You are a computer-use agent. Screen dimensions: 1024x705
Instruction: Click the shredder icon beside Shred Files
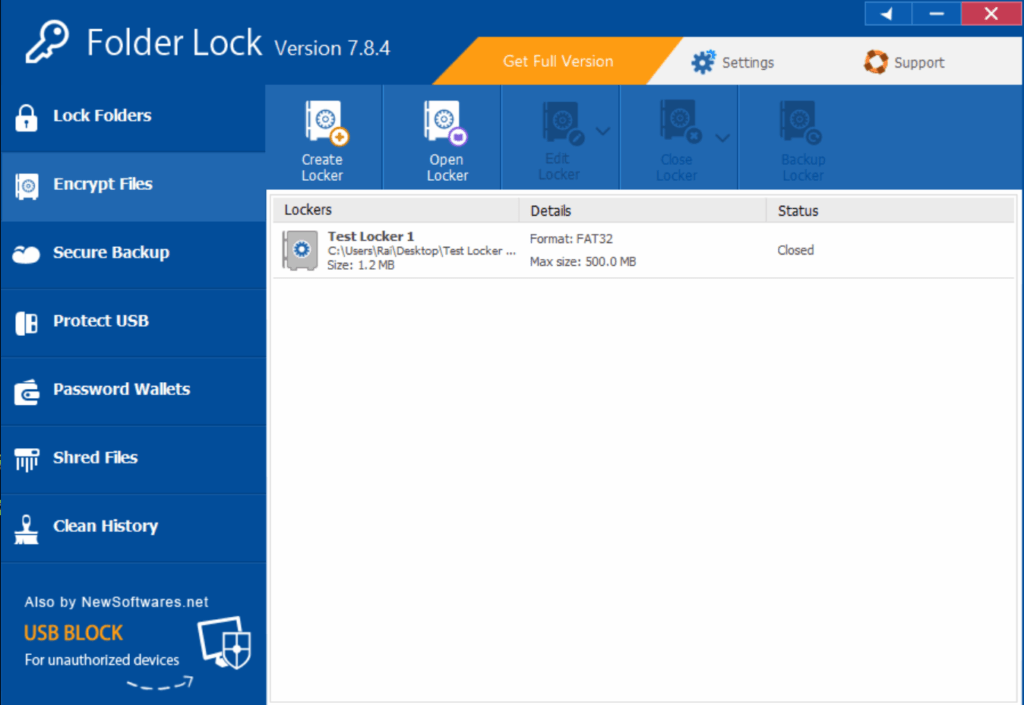26,460
